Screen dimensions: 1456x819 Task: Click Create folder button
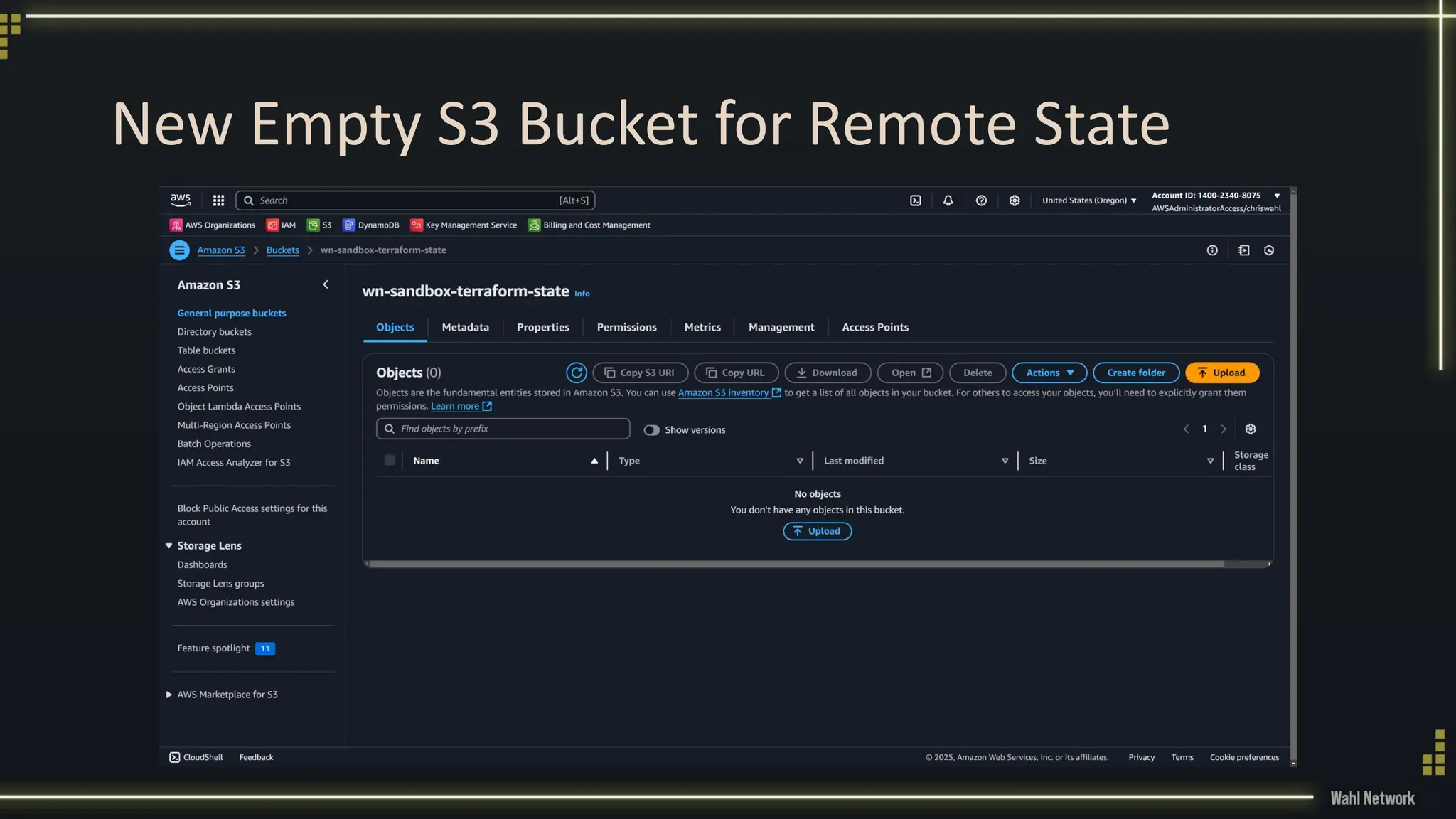(1136, 373)
